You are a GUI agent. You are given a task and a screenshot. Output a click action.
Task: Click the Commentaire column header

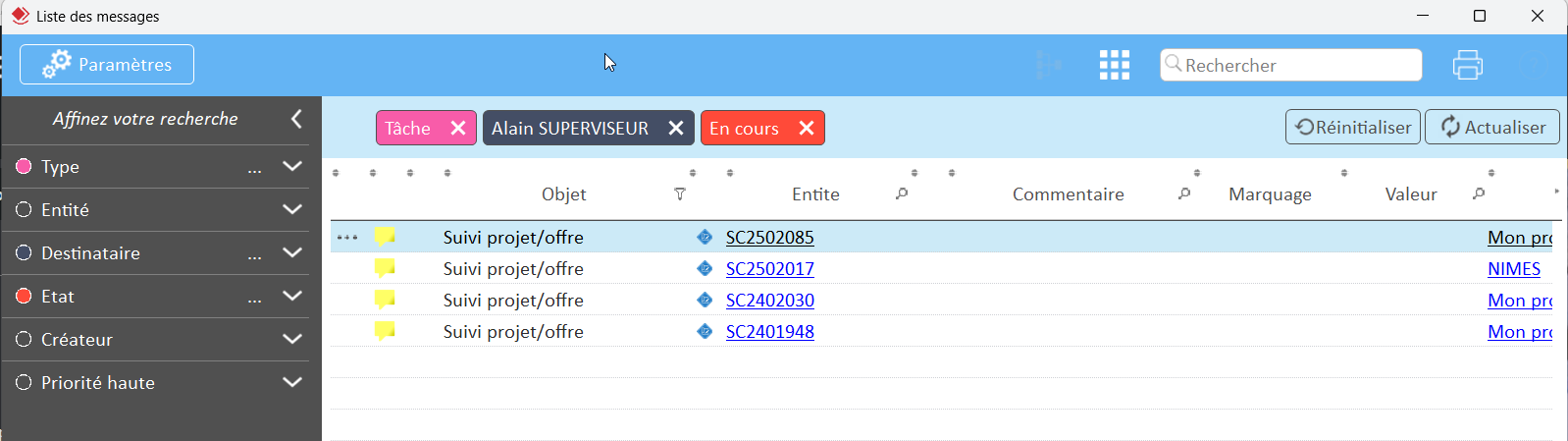coord(1069,194)
